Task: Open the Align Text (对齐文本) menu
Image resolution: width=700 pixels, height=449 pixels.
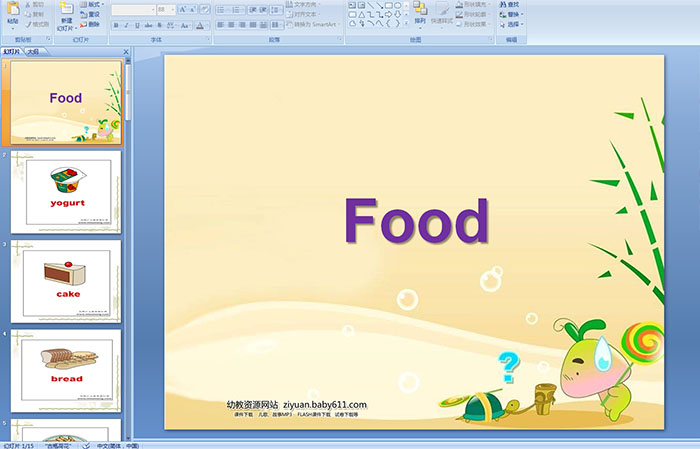Action: pos(304,14)
